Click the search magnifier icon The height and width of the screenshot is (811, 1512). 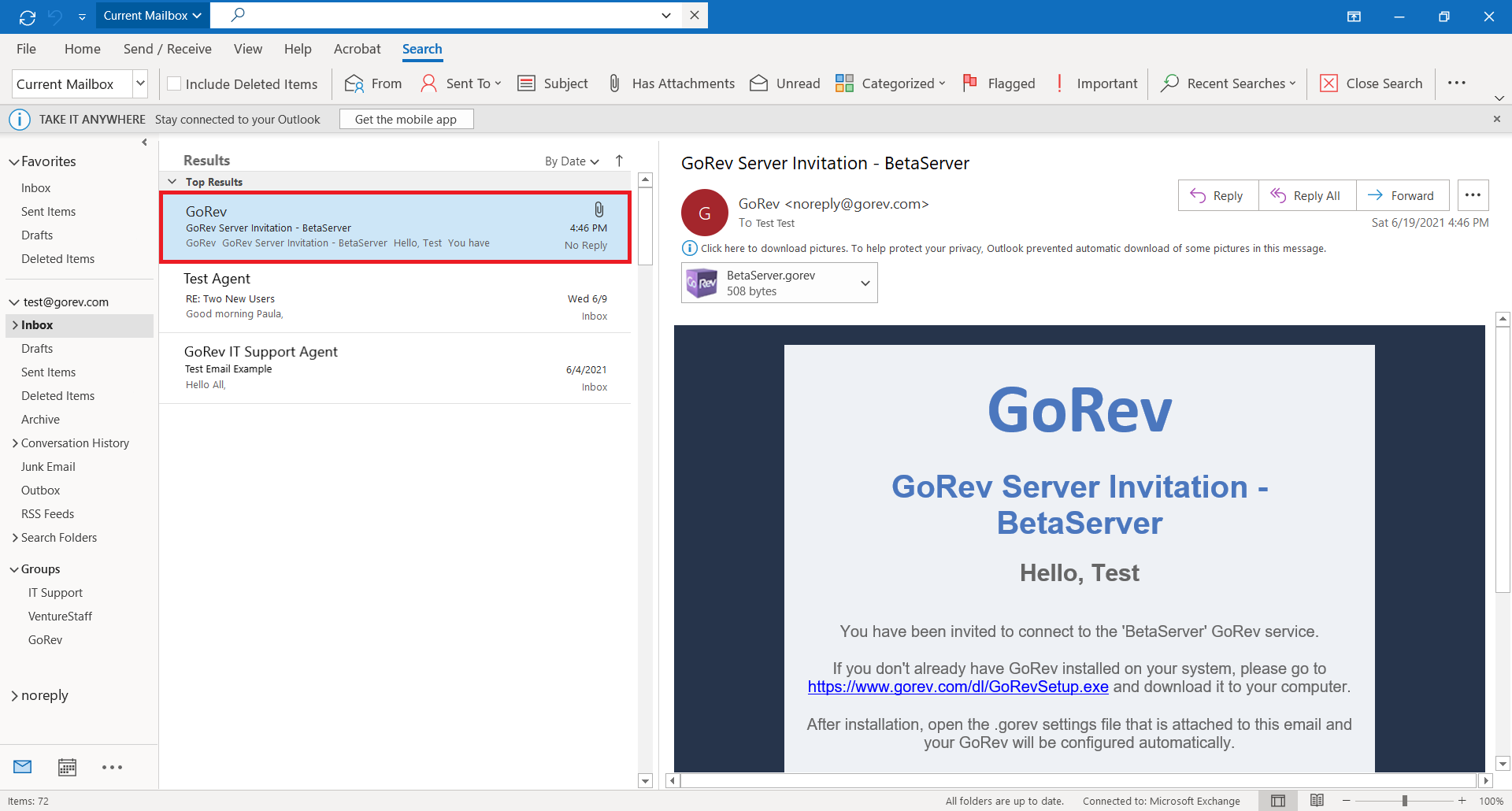pos(238,14)
